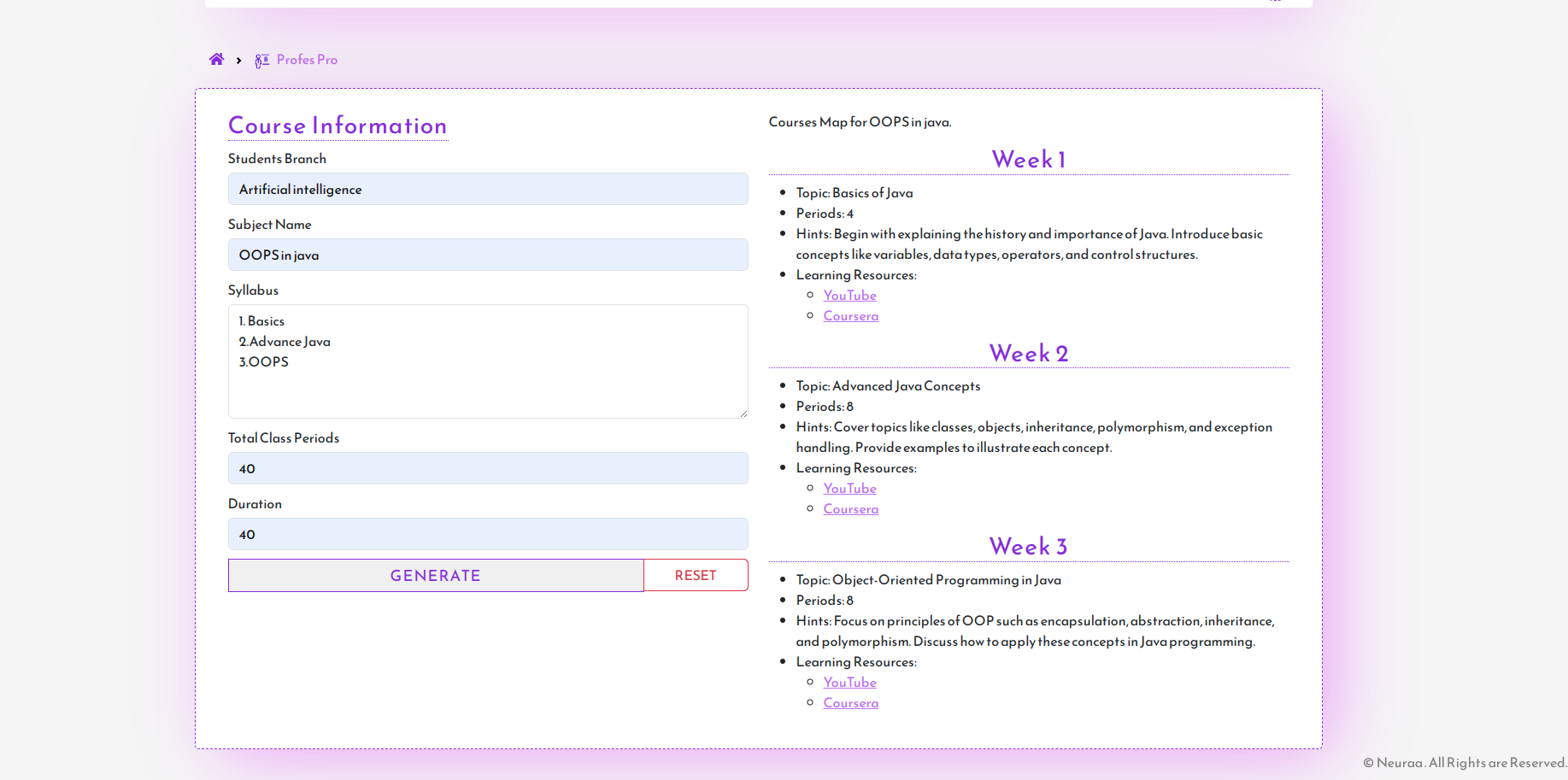Click the GENERATE button
The width and height of the screenshot is (1568, 780).
click(436, 576)
